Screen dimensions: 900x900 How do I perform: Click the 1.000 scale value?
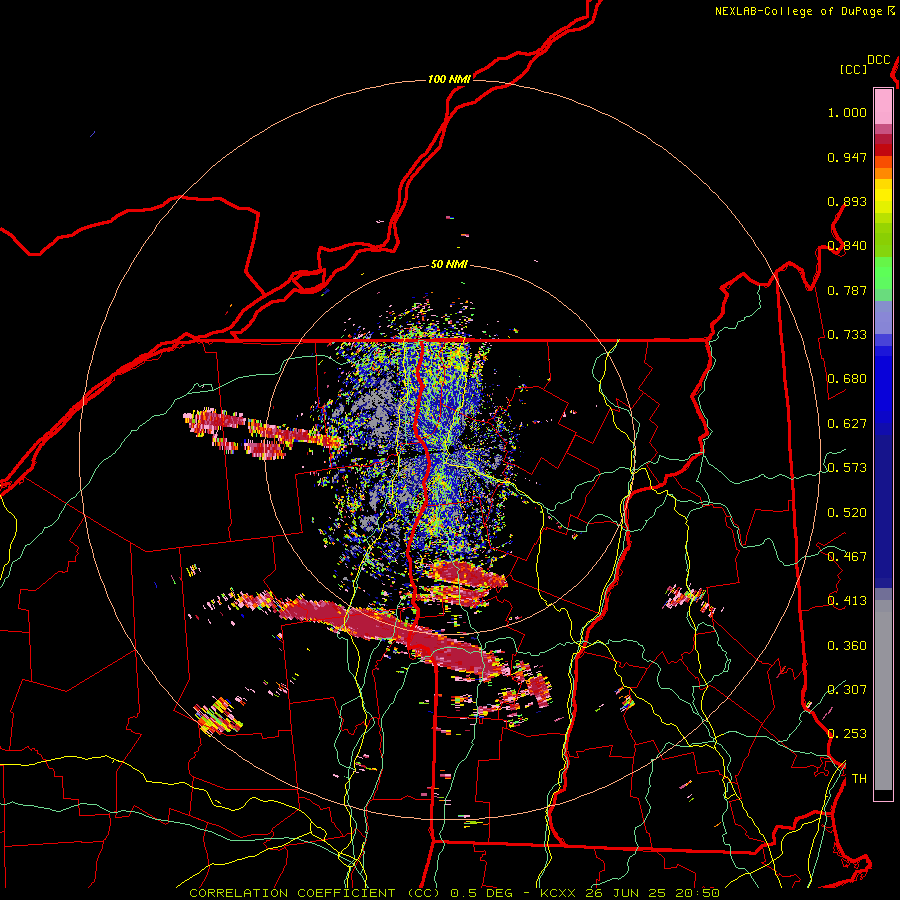[847, 112]
